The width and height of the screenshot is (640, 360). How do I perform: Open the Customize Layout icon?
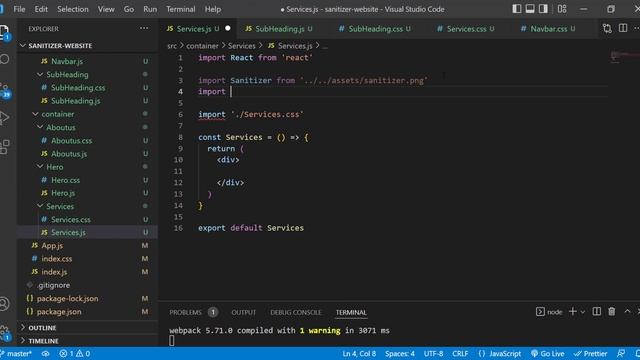[562, 9]
